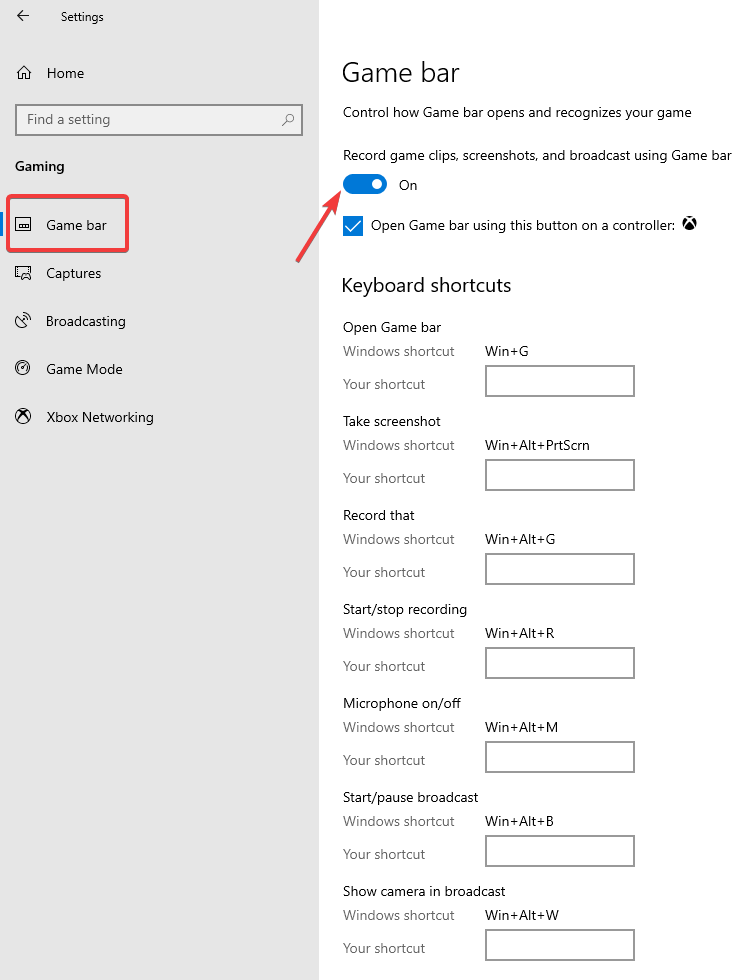
Task: Click the Open Game bar shortcut label
Action: click(391, 328)
